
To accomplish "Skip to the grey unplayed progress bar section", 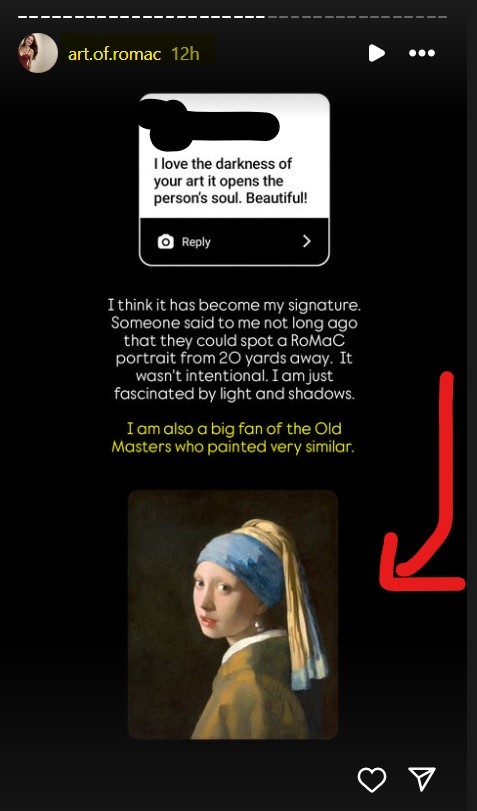I will pyautogui.click(x=357, y=17).
